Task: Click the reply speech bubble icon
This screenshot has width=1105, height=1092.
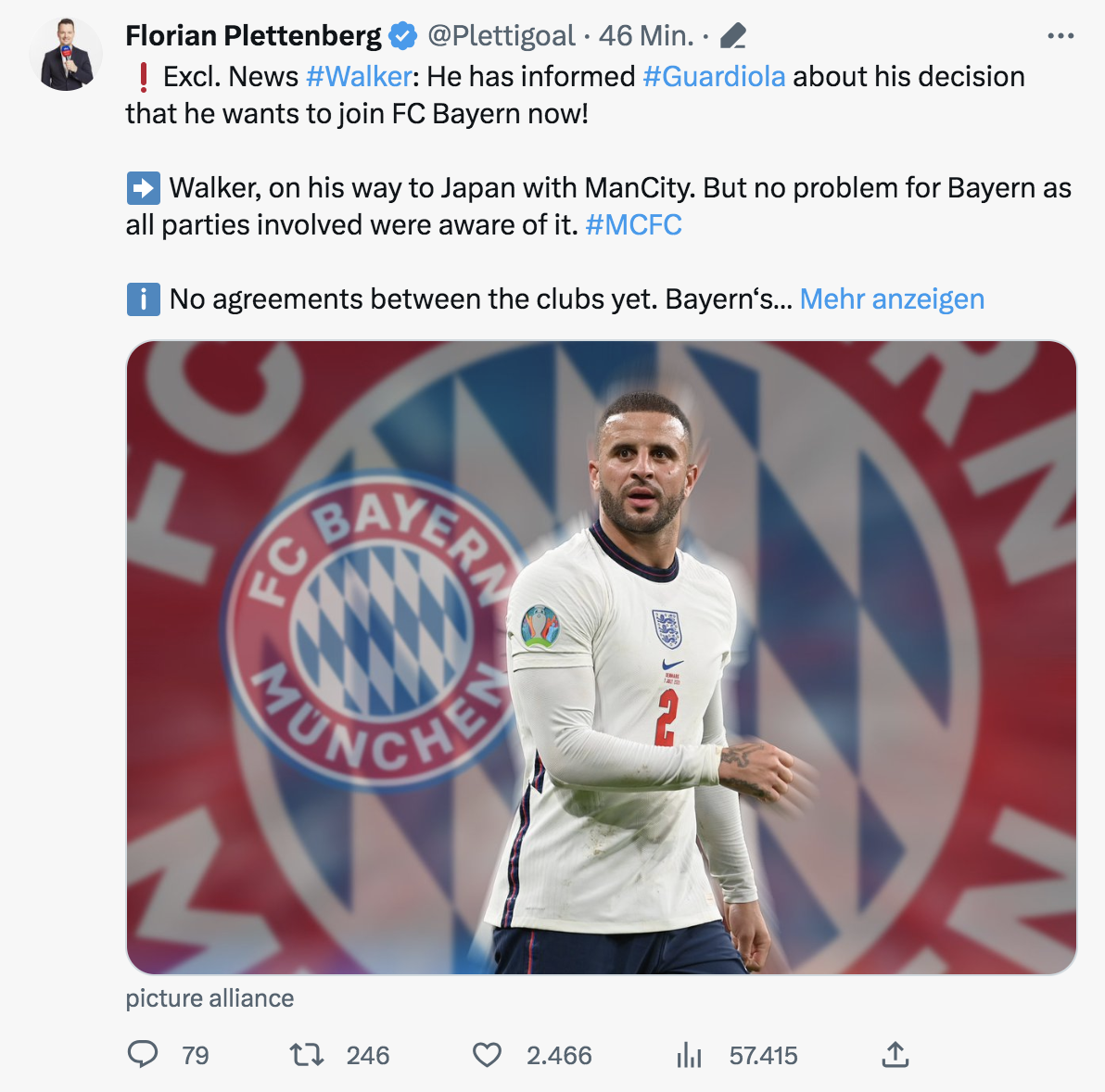Action: [x=143, y=1055]
